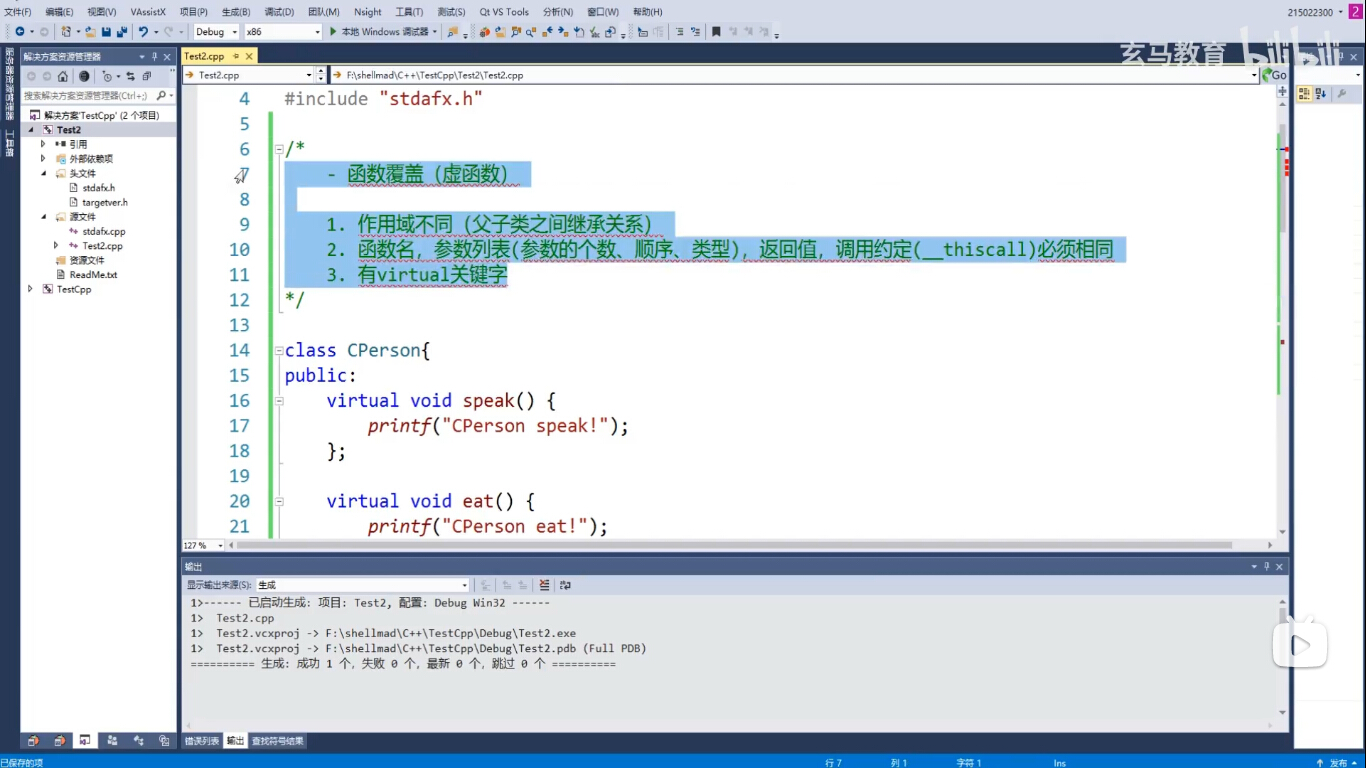Switch to the 错误列表 tab
This screenshot has height=768, width=1366.
(201, 741)
